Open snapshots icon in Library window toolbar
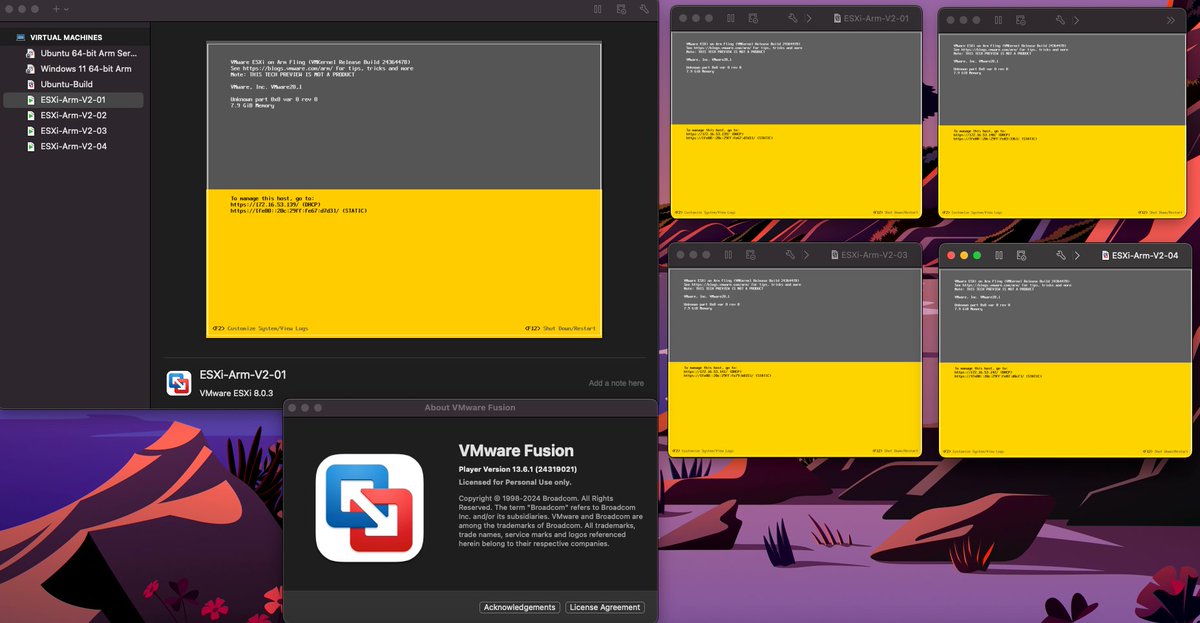Image resolution: width=1200 pixels, height=623 pixels. 621,8
